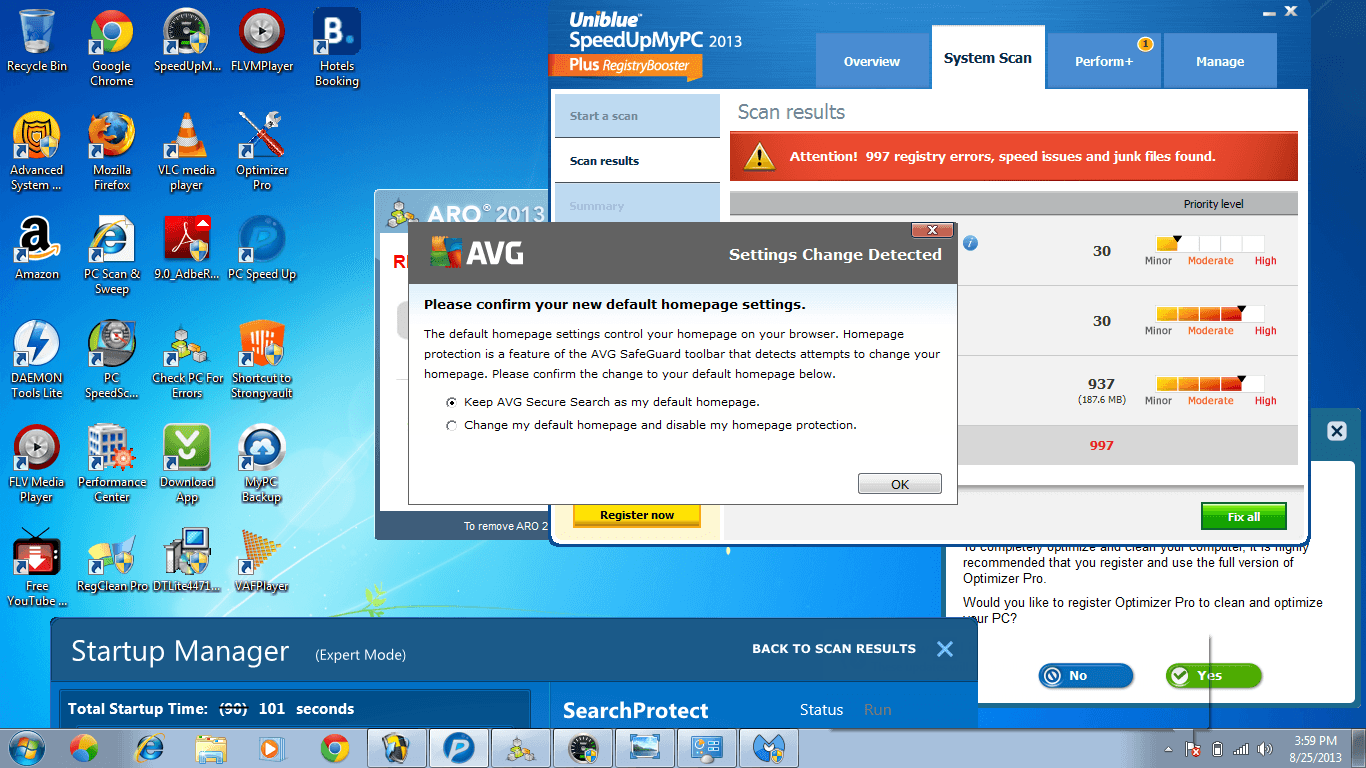Click the volume speaker icon in tray
Viewport: 1366px width, 768px height.
point(1266,748)
